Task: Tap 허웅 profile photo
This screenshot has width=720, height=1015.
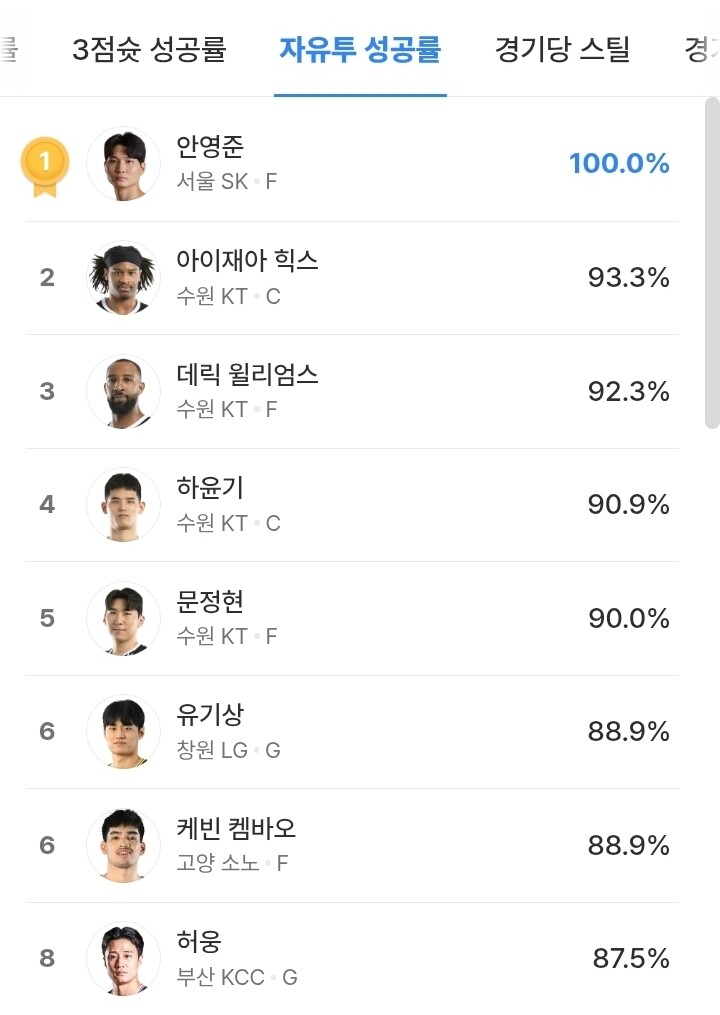Action: [123, 959]
